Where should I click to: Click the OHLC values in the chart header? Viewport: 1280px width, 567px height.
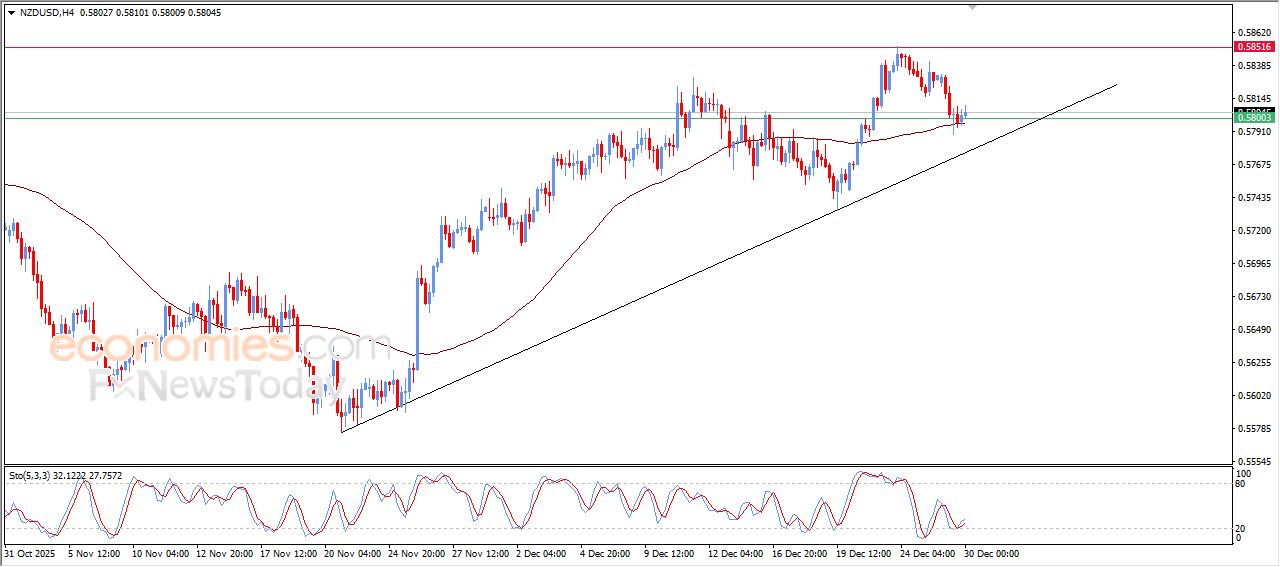click(150, 12)
